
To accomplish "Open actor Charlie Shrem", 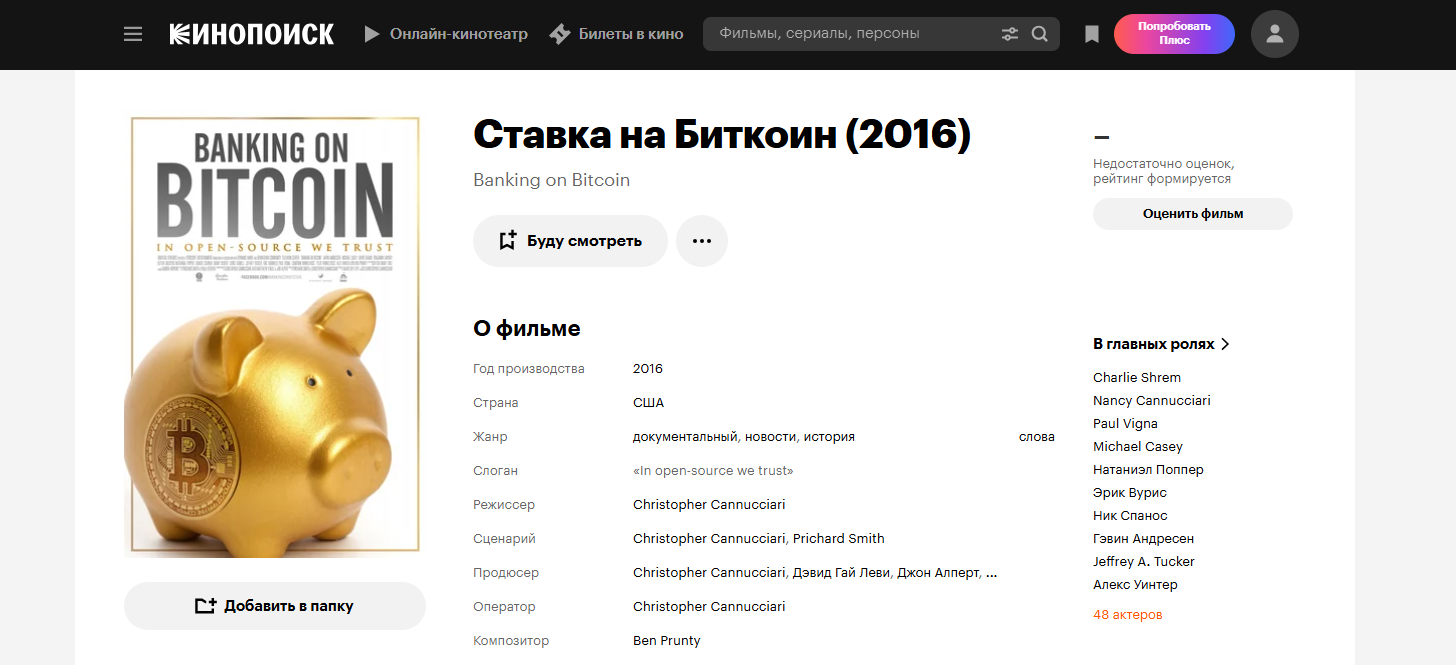I will (x=1137, y=378).
